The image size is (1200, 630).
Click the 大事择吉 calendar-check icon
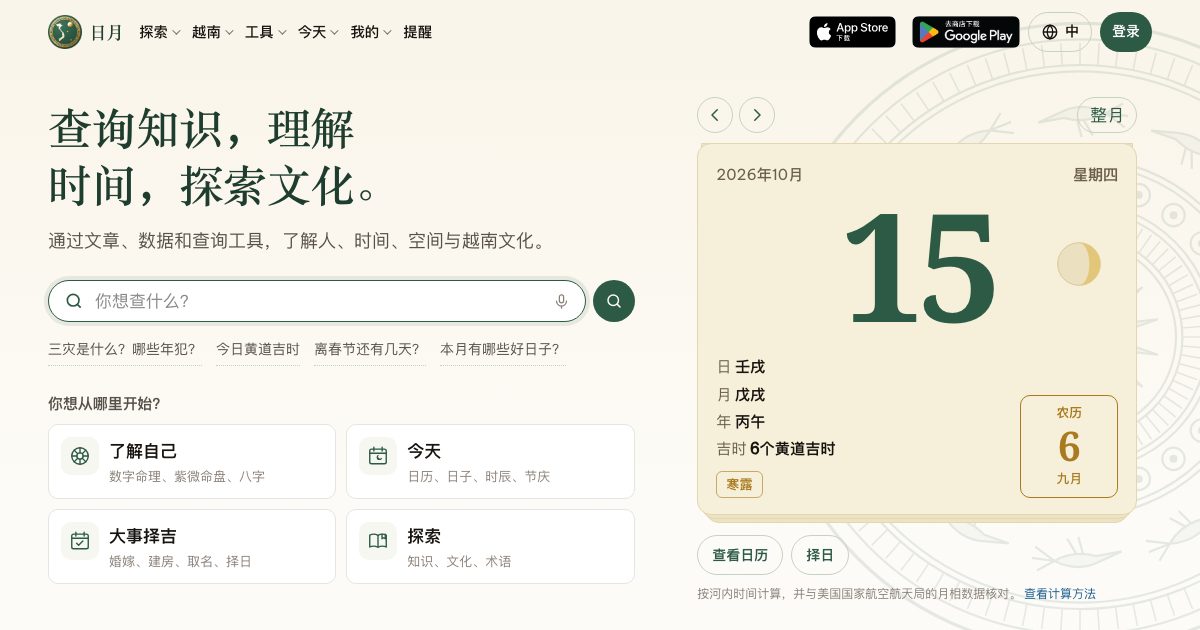tap(80, 541)
